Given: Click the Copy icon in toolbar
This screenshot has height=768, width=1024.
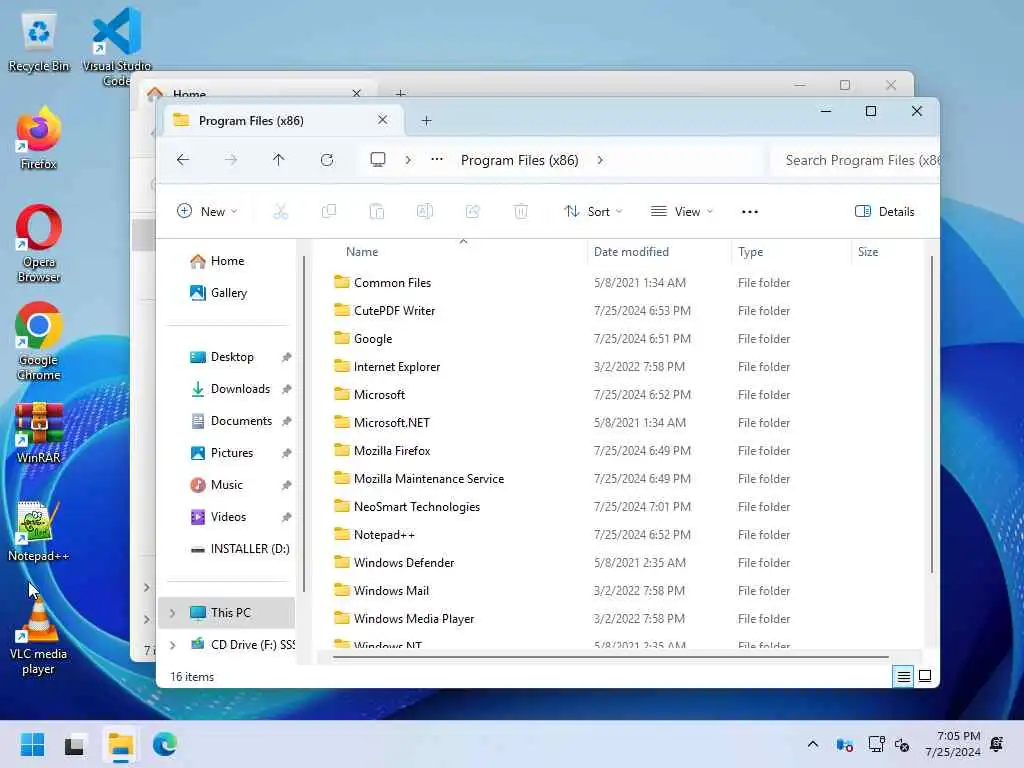Looking at the screenshot, I should click(328, 212).
